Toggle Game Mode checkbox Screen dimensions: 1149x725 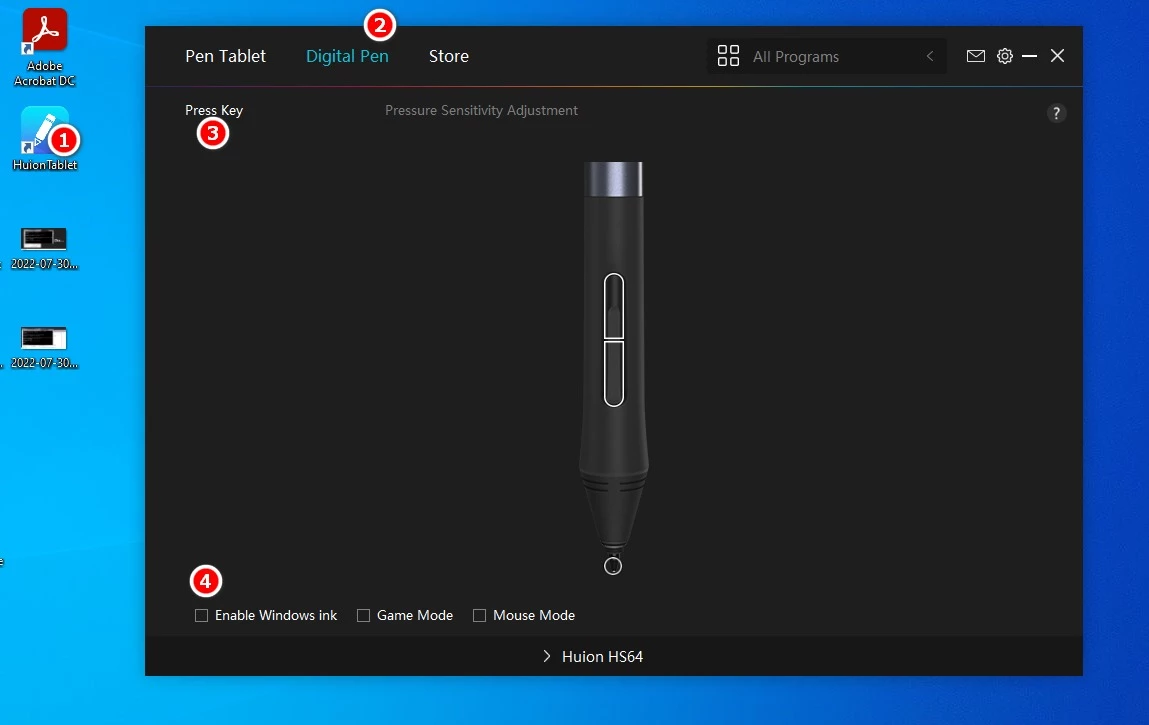point(363,616)
